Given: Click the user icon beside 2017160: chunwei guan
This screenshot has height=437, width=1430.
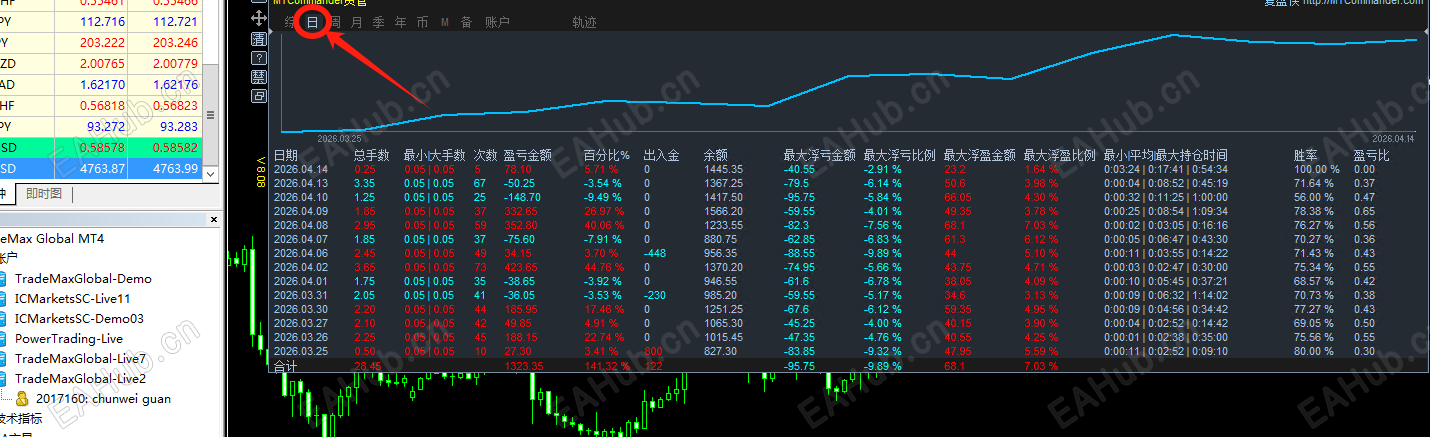Looking at the screenshot, I should (22, 398).
